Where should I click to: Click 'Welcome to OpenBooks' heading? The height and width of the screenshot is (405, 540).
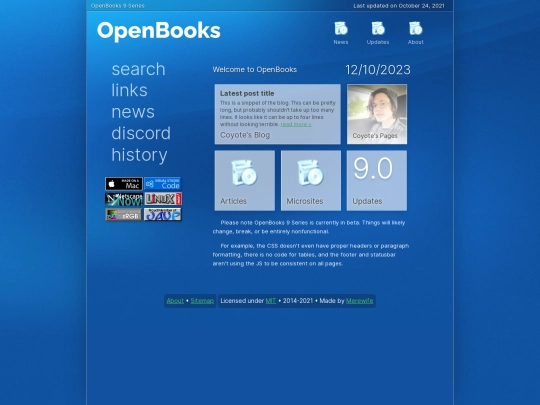pos(255,70)
